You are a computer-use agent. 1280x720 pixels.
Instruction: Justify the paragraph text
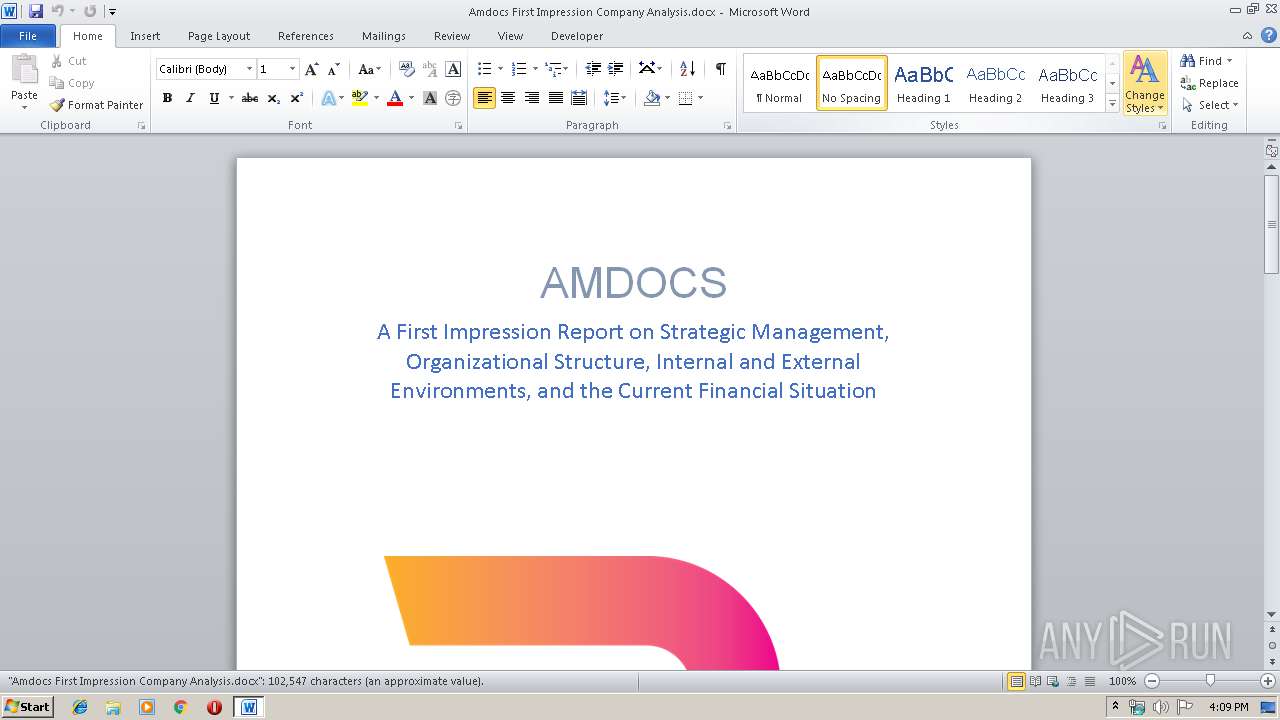(555, 98)
